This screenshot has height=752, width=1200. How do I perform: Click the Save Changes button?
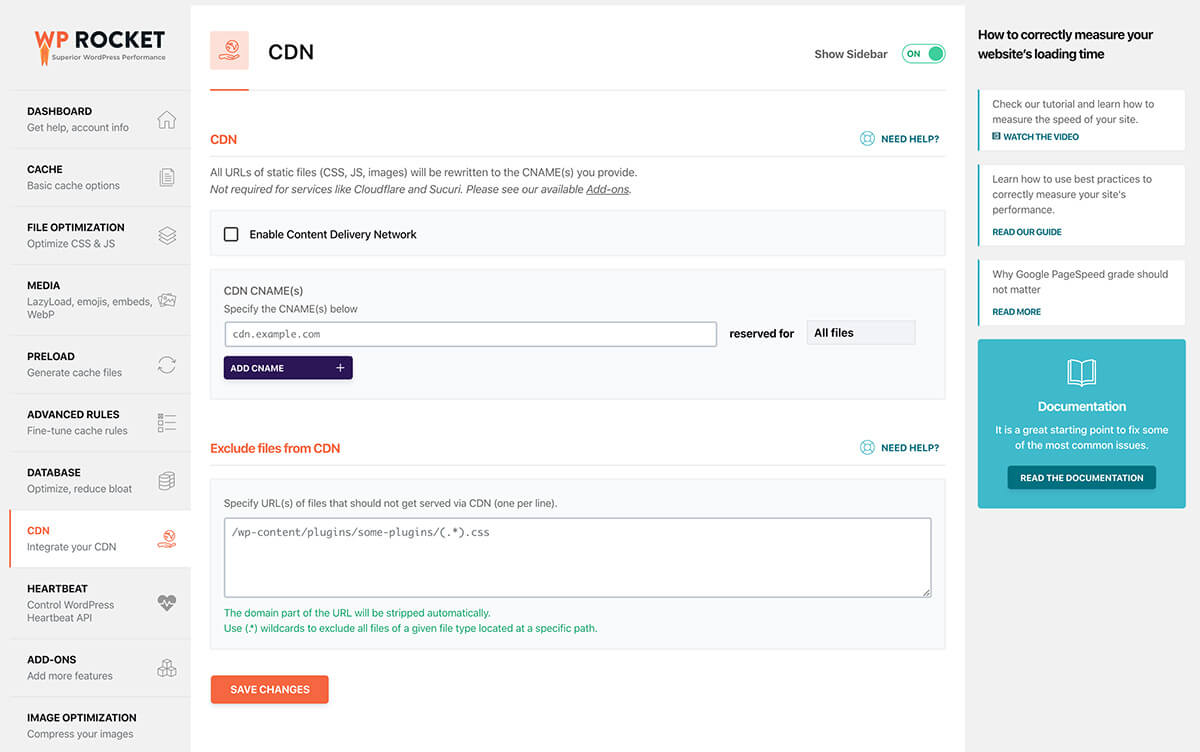pyautogui.click(x=270, y=689)
